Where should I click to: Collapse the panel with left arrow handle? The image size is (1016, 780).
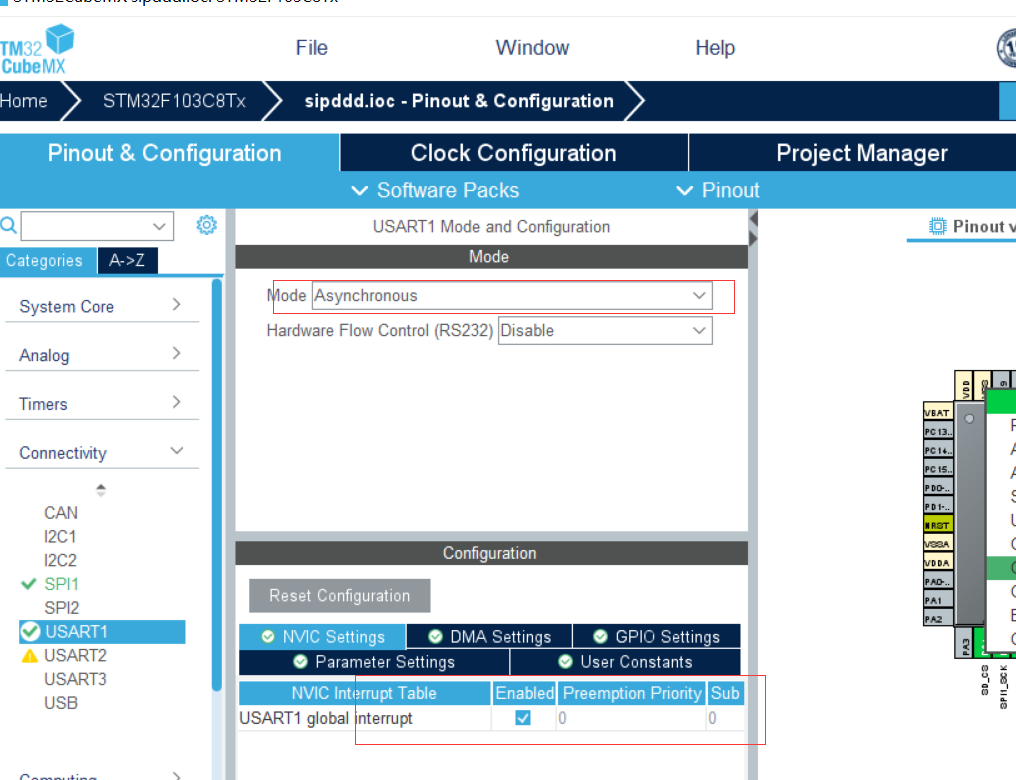[753, 220]
